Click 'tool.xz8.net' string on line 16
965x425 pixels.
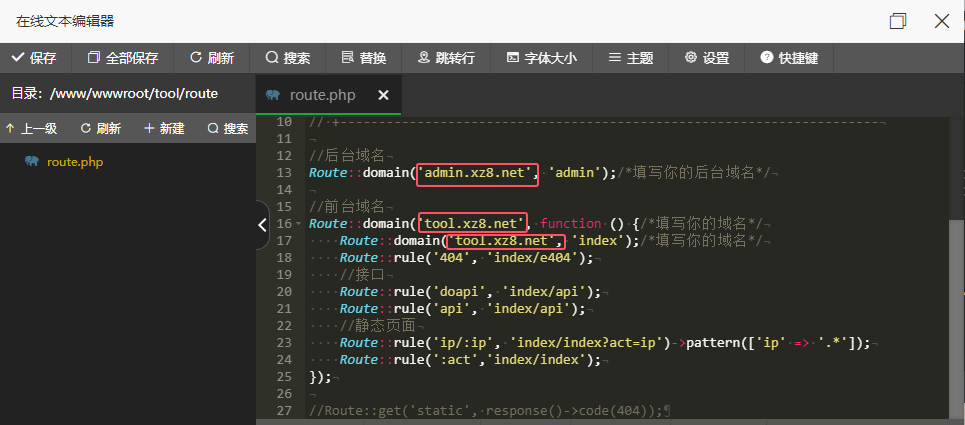(x=472, y=223)
